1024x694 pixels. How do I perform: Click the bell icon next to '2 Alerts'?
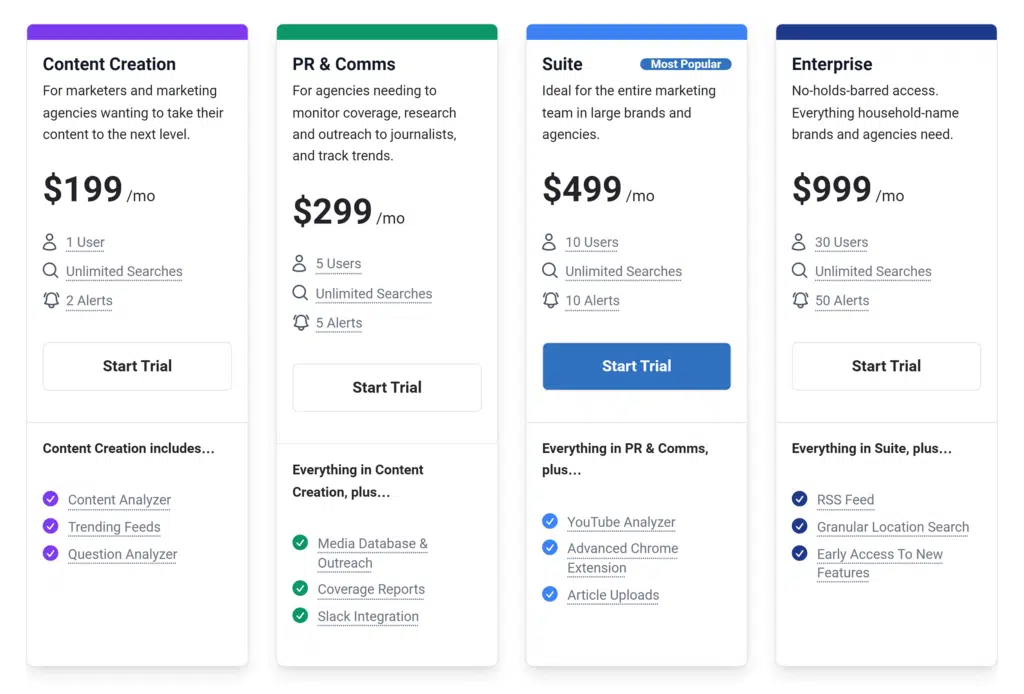coord(51,300)
